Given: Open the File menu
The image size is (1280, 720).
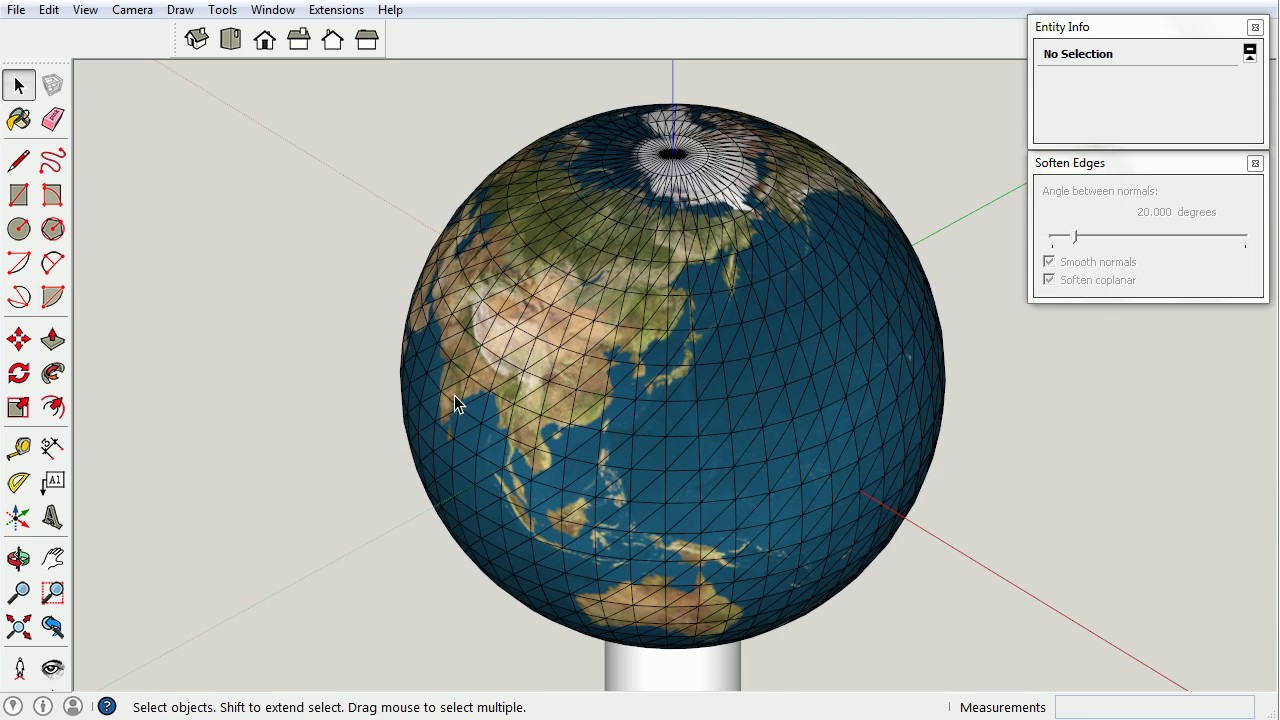Looking at the screenshot, I should [x=16, y=10].
